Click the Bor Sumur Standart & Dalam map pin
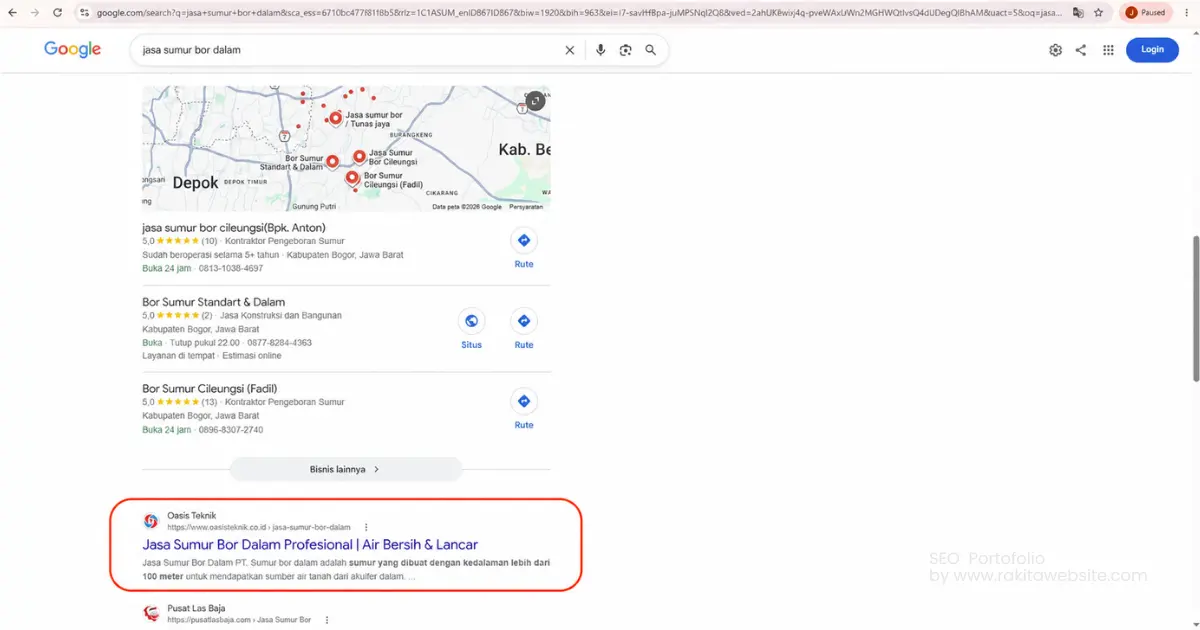This screenshot has height=630, width=1200. click(x=332, y=161)
